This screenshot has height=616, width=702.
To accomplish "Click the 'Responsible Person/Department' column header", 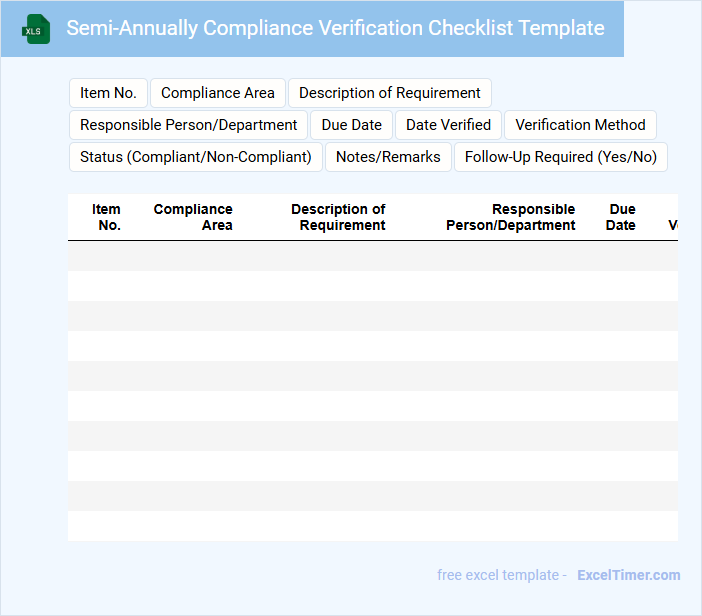I will pyautogui.click(x=511, y=217).
